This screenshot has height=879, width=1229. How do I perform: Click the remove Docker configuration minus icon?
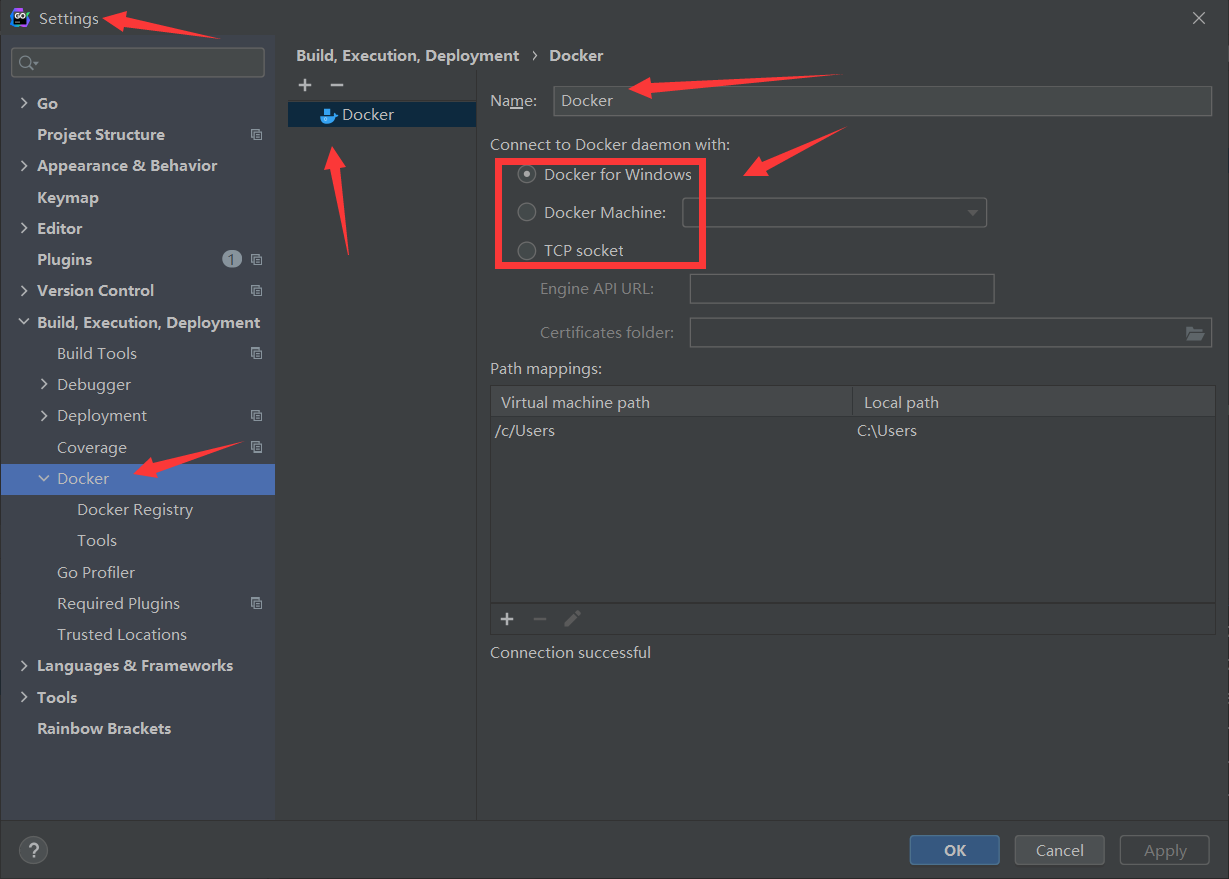click(x=337, y=85)
